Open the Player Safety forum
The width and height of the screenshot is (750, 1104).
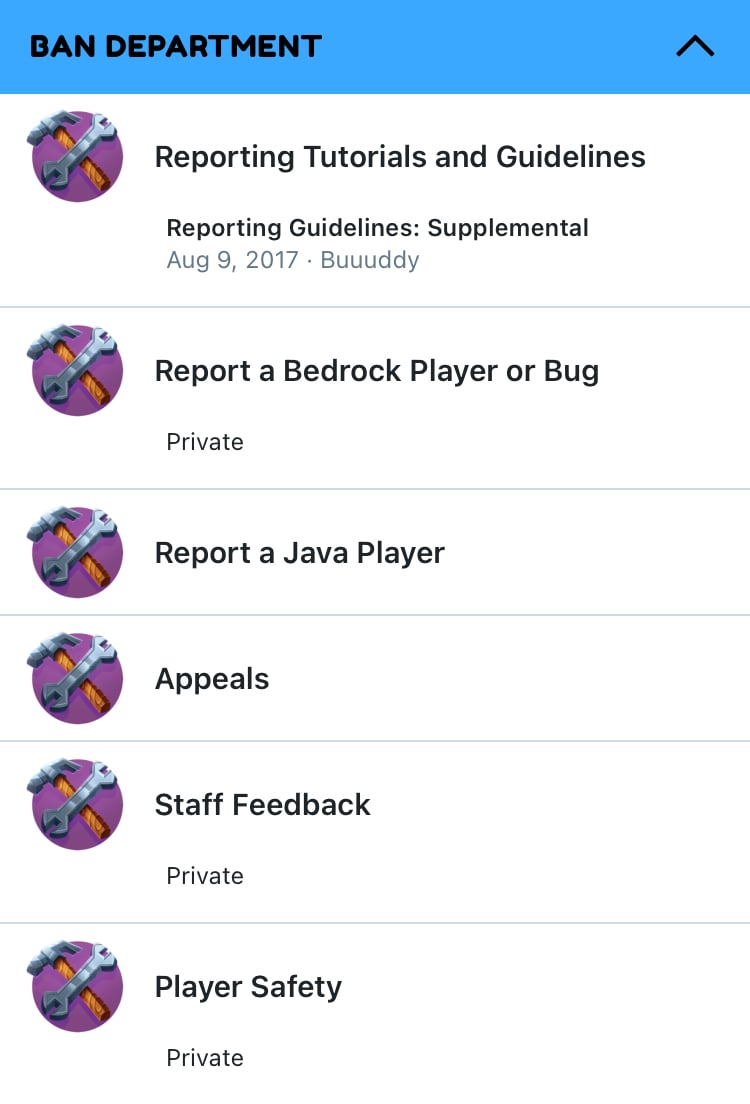point(248,987)
